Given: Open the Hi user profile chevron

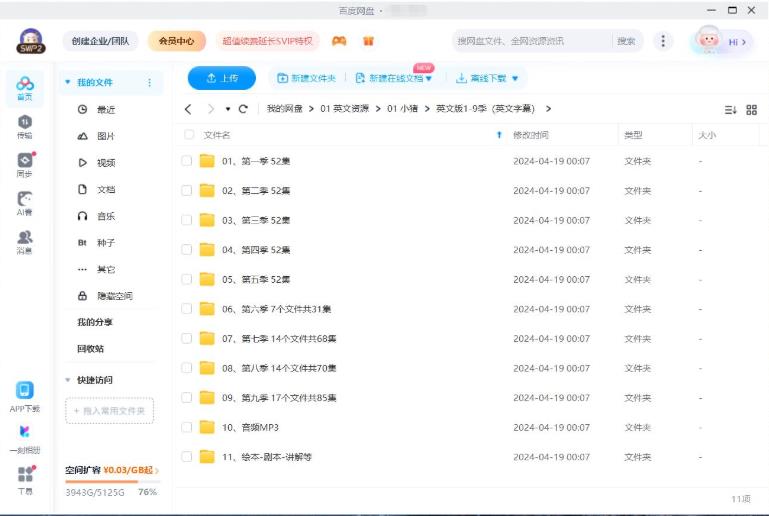Looking at the screenshot, I should [x=744, y=42].
